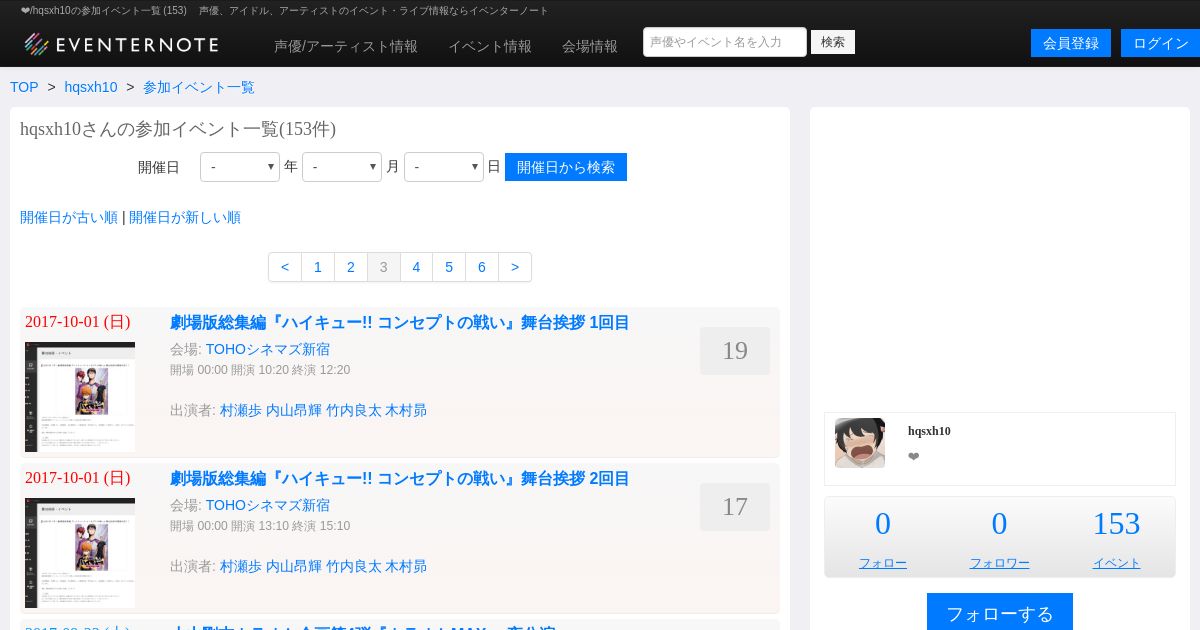The image size is (1200, 630).
Task: Open the 会場情報 menu
Action: click(x=590, y=46)
